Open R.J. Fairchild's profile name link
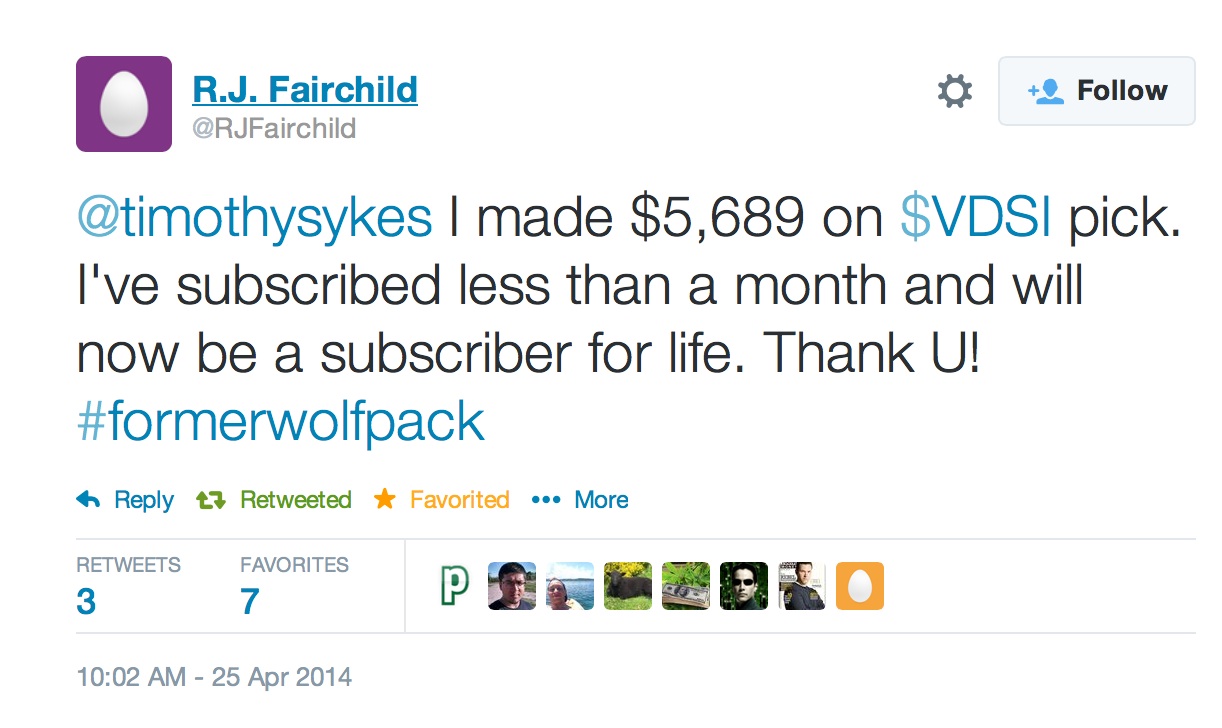Image resolution: width=1222 pixels, height=728 pixels. [x=305, y=90]
